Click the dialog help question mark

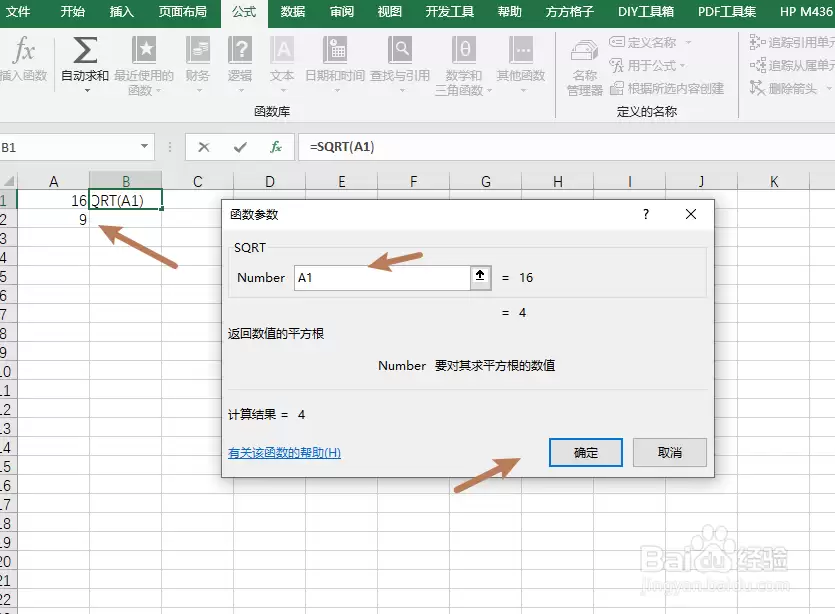tap(646, 215)
